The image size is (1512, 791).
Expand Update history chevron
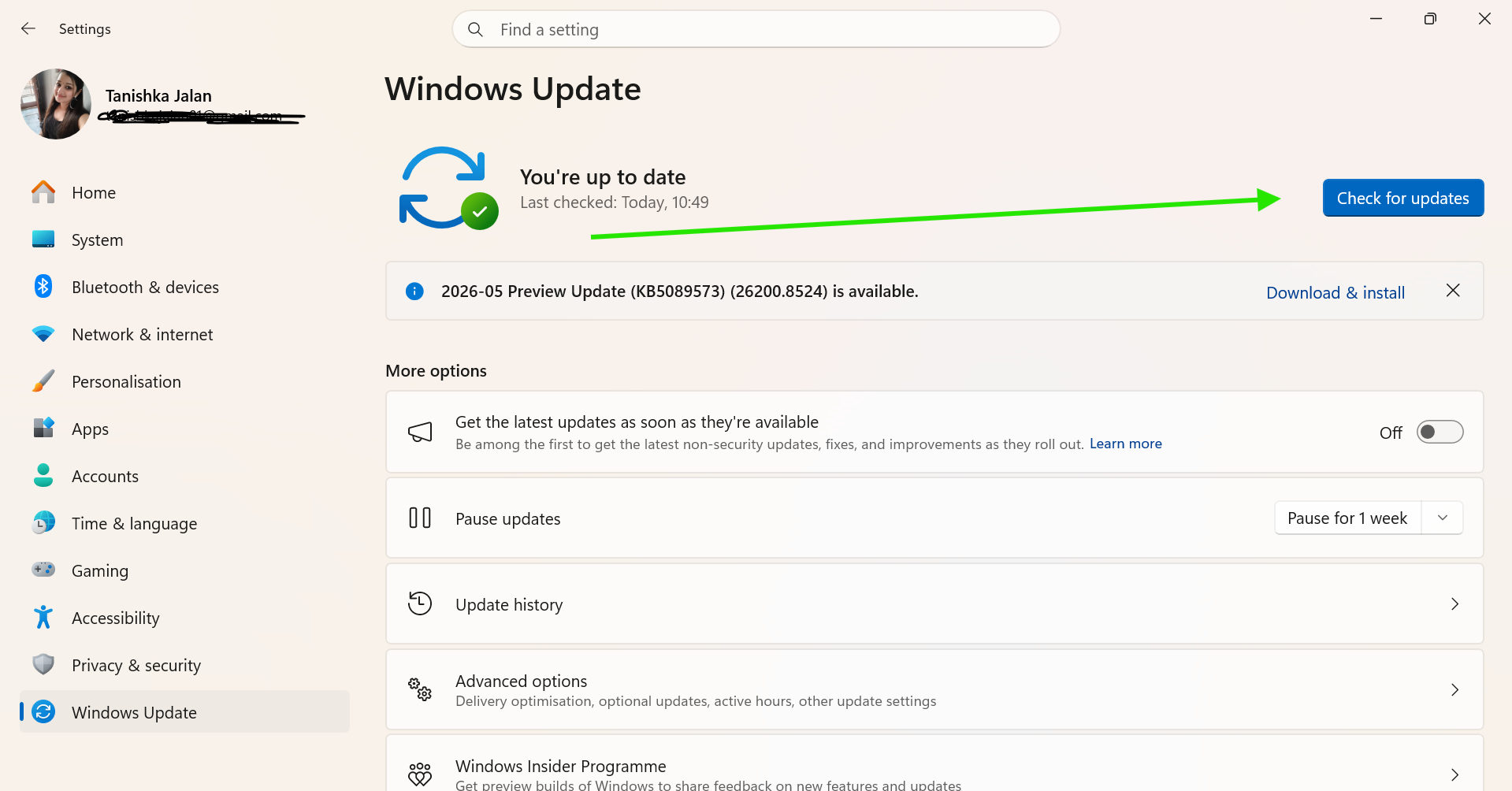(1454, 603)
